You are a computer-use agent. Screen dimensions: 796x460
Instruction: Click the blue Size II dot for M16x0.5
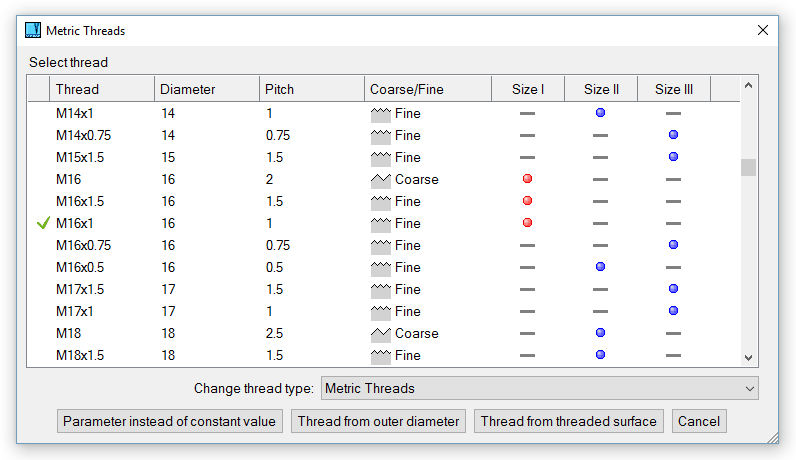(x=600, y=267)
